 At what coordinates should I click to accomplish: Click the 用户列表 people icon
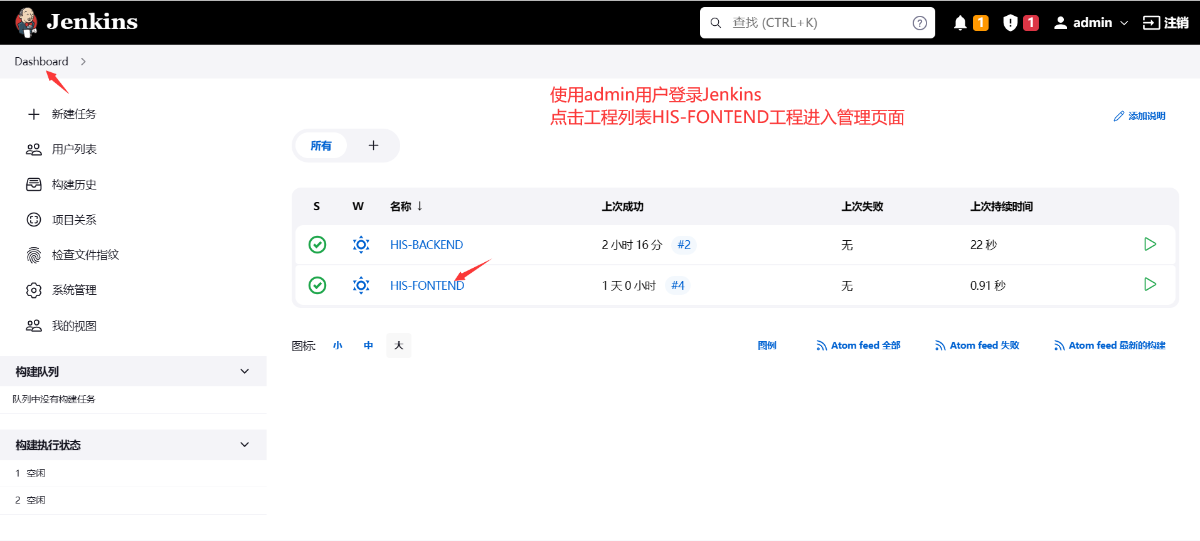tap(33, 149)
